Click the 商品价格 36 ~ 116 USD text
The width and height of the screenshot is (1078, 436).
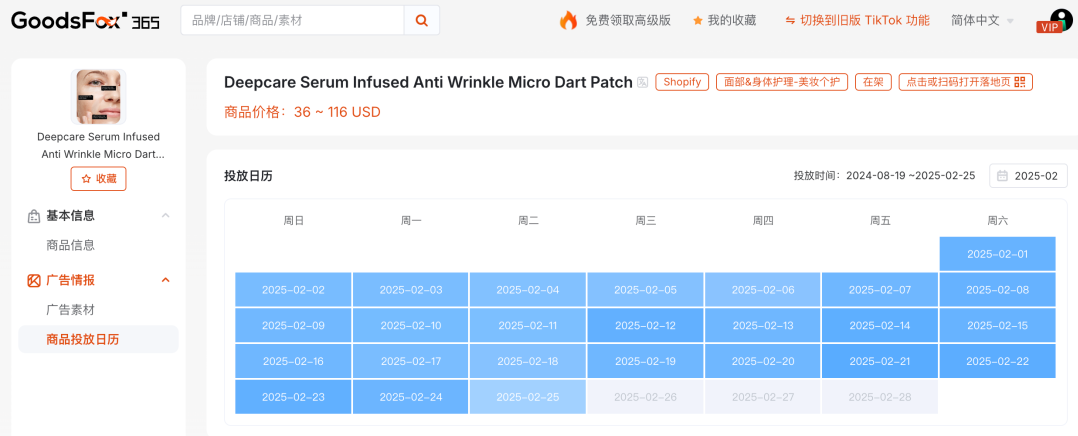[x=302, y=112]
